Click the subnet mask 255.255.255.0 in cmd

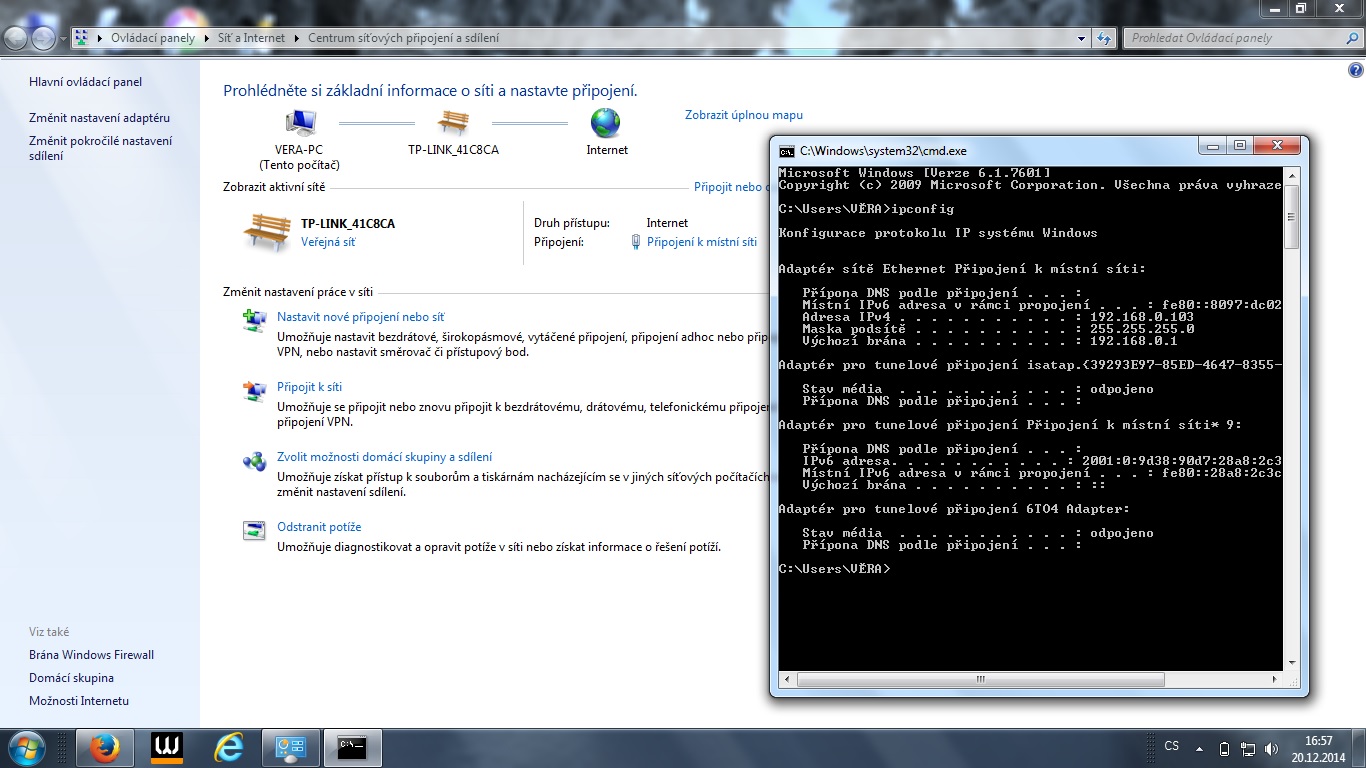click(x=1142, y=329)
